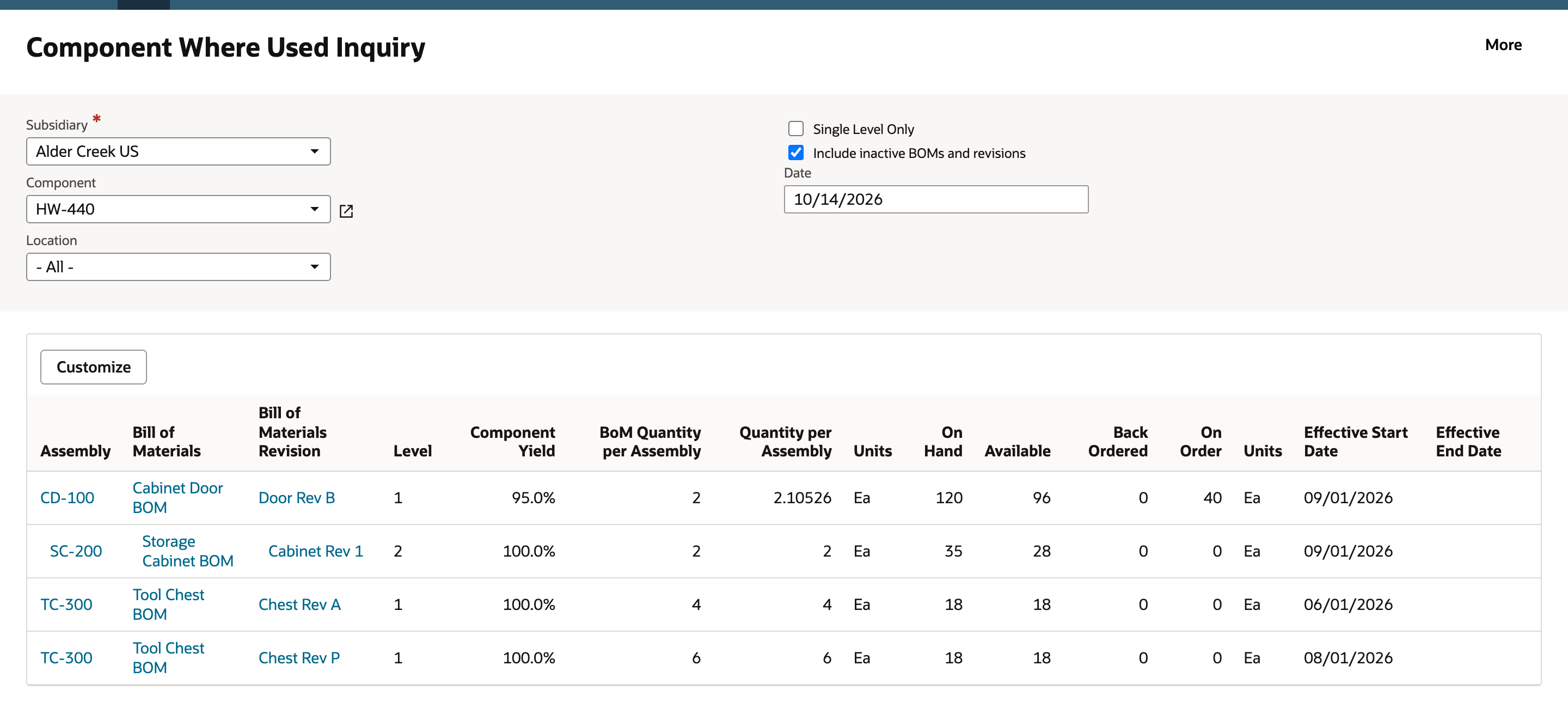
Task: Open TC-300 link in Chest Rev P row
Action: (66, 658)
